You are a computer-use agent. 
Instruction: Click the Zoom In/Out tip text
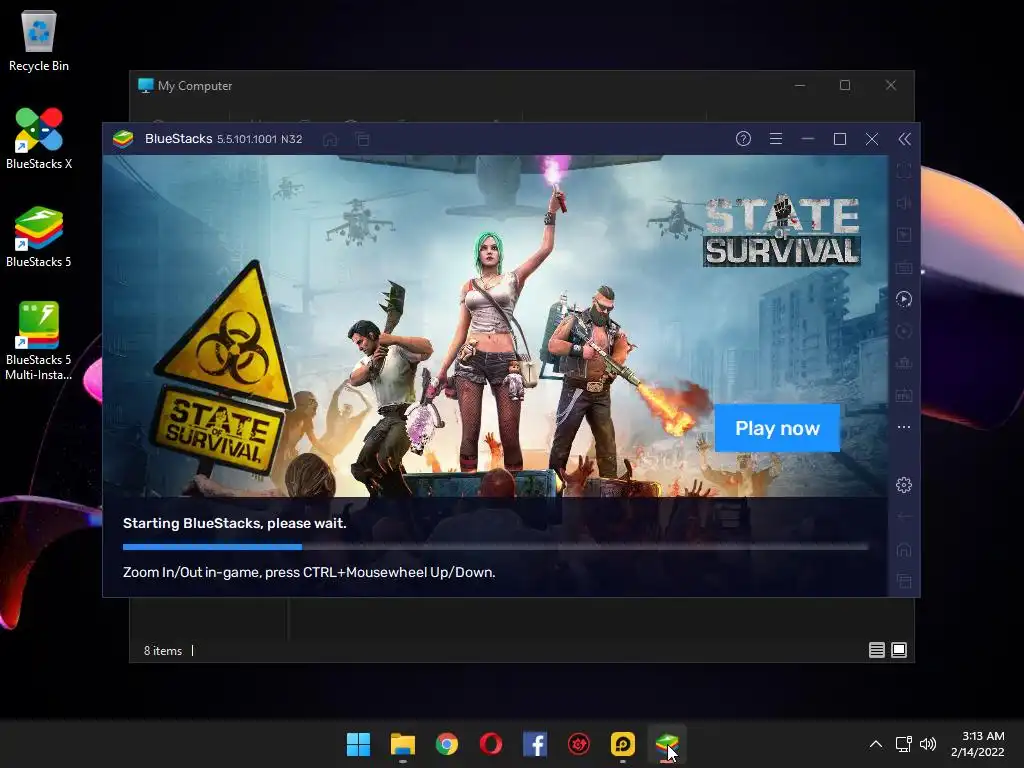309,572
